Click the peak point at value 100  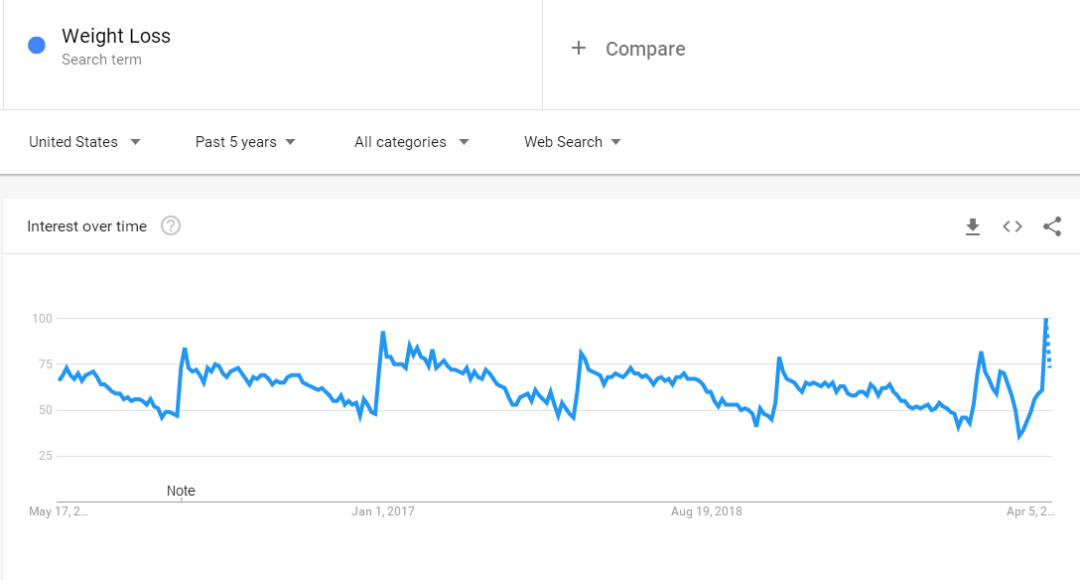click(1046, 319)
